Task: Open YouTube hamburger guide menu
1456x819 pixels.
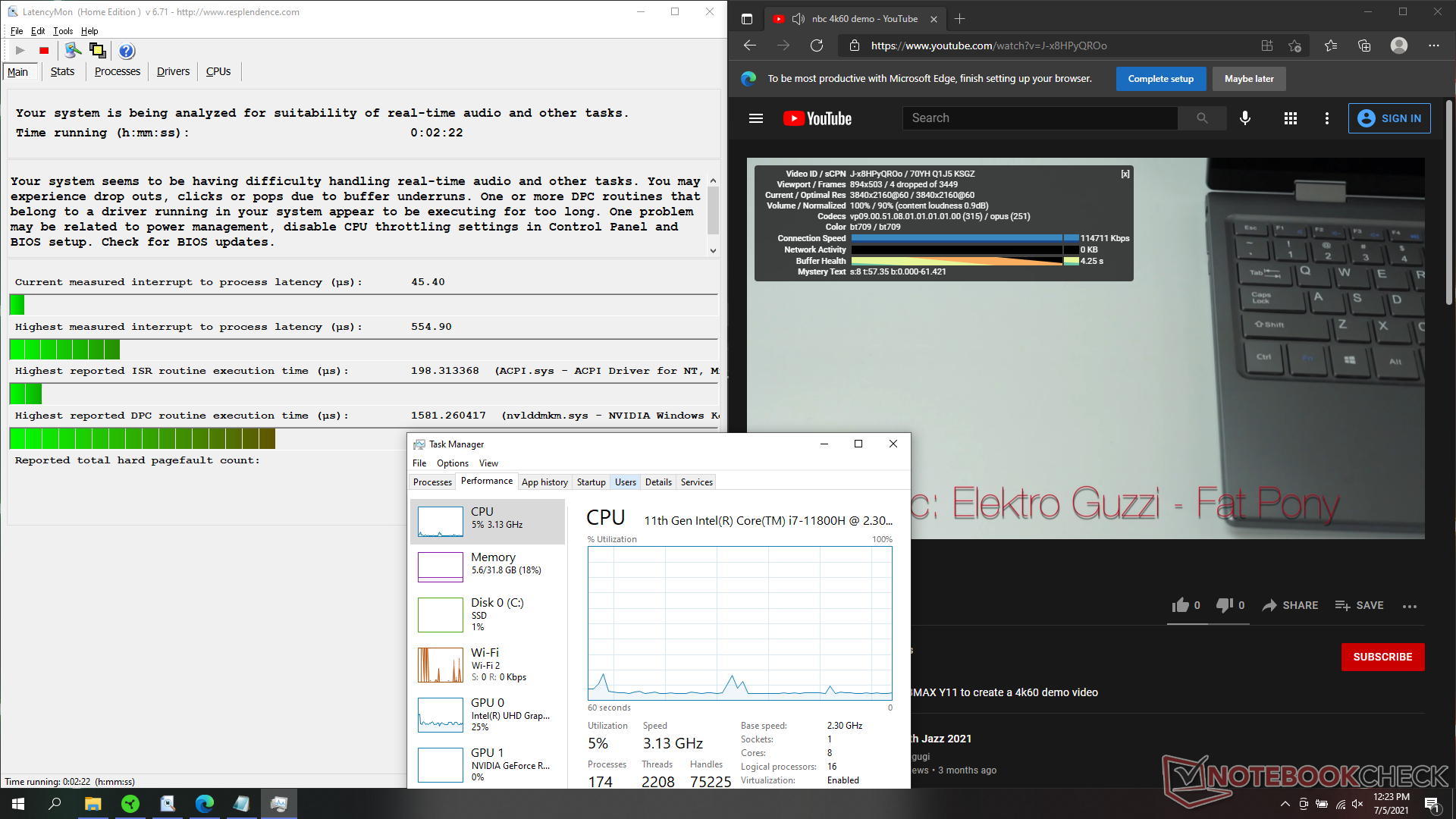Action: tap(756, 118)
